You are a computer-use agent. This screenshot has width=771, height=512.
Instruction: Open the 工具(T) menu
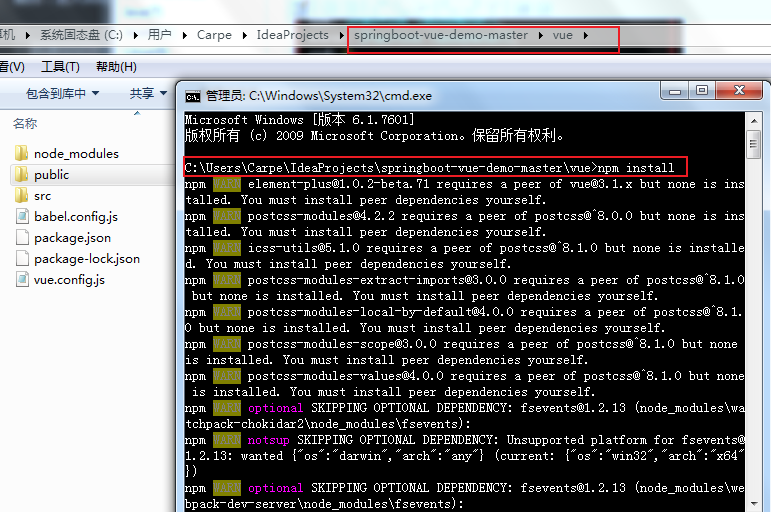point(60,67)
